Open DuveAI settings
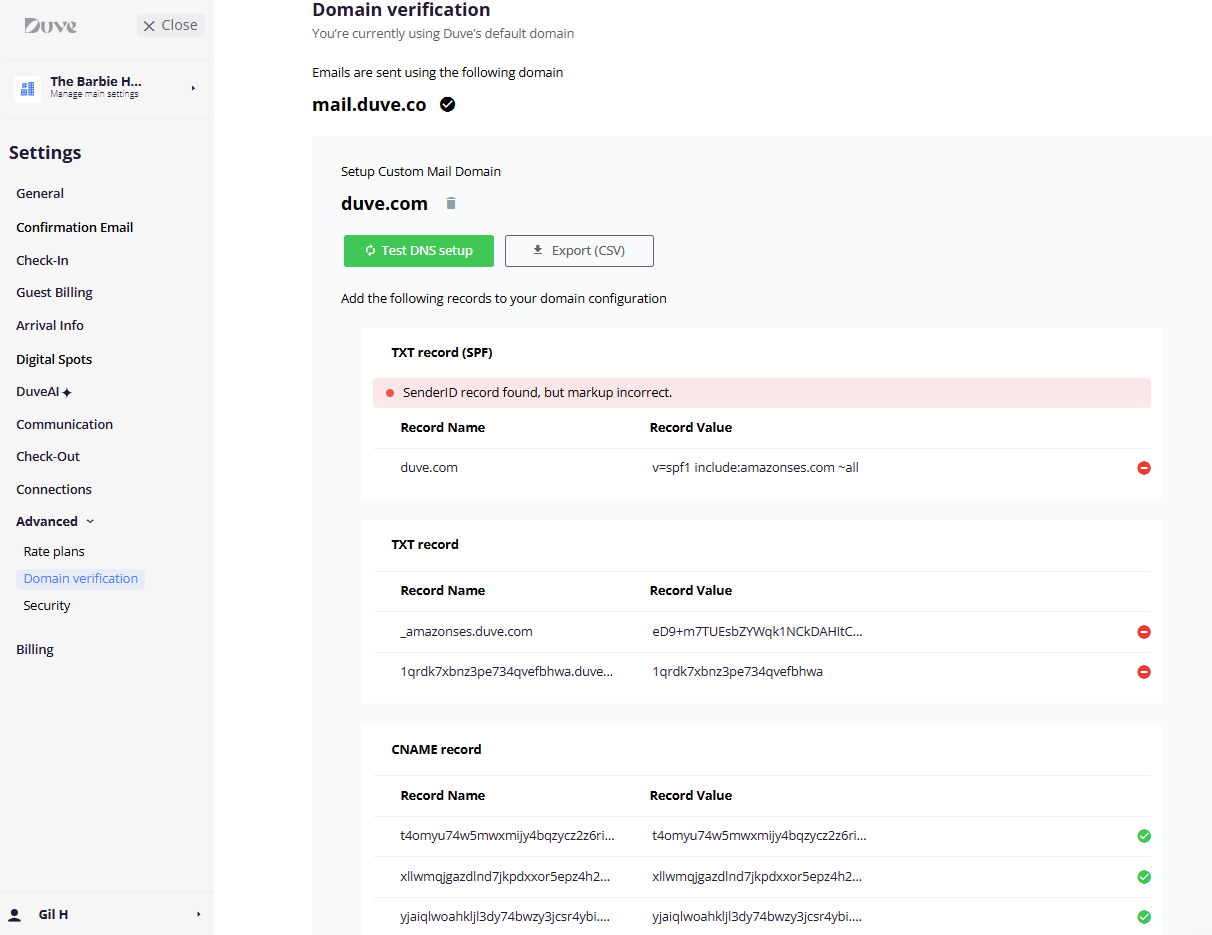Screen dimensions: 1212x935 [x=38, y=392]
